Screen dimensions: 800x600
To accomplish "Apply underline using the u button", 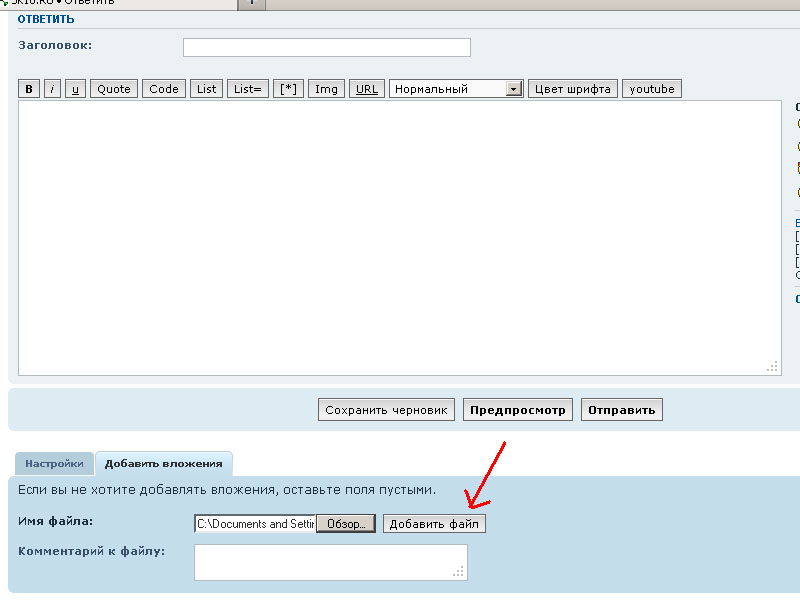I will 76,89.
